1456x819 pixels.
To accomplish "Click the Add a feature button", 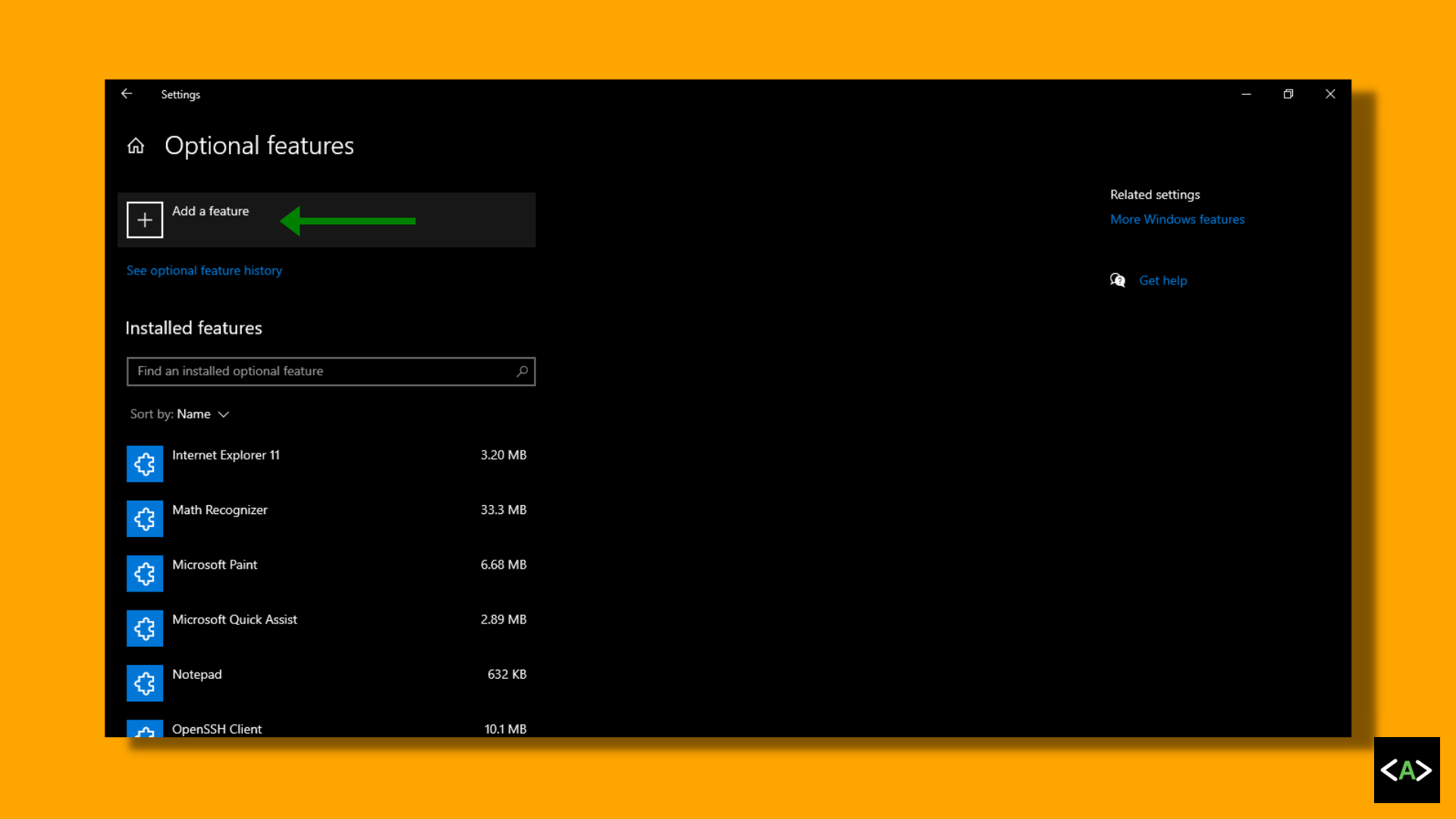I will pos(210,212).
